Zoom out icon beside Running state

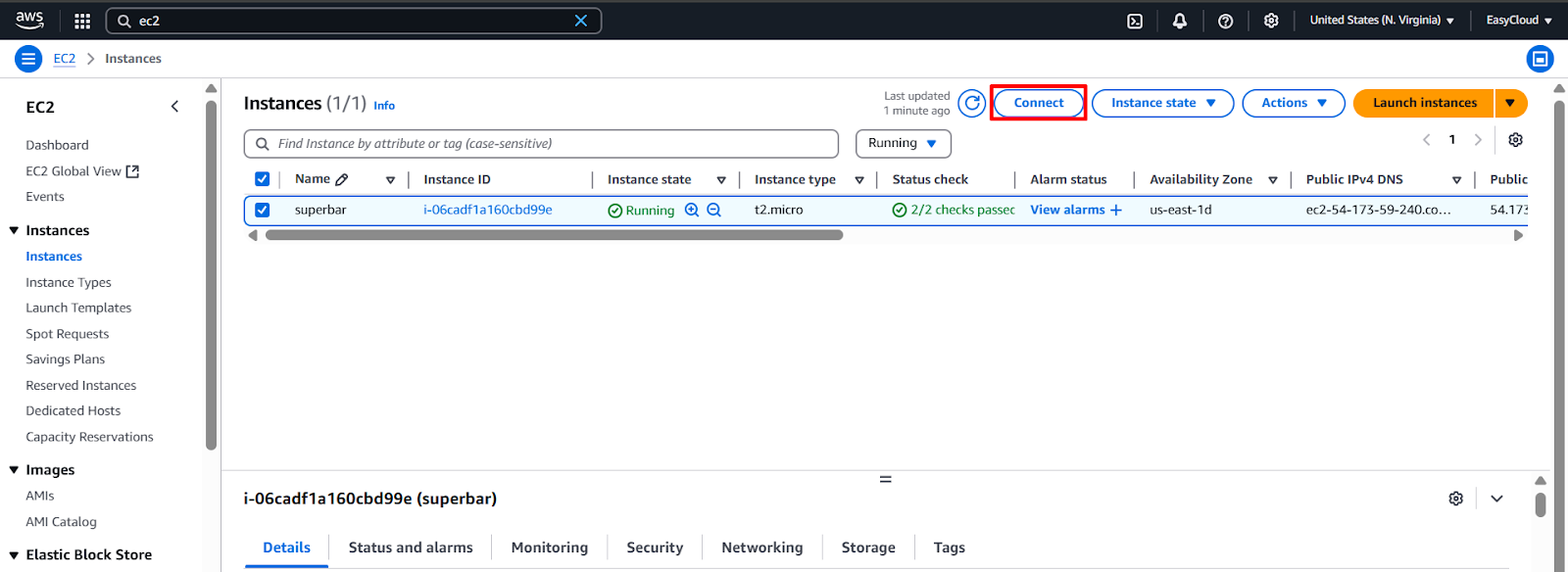coord(714,210)
